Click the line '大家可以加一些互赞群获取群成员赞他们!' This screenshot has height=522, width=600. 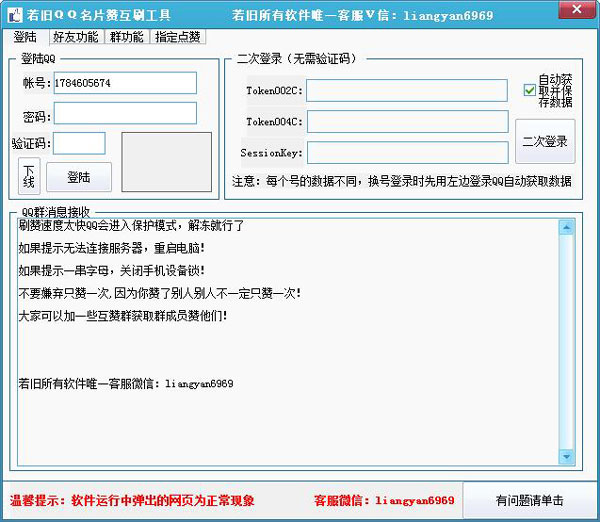pos(123,316)
